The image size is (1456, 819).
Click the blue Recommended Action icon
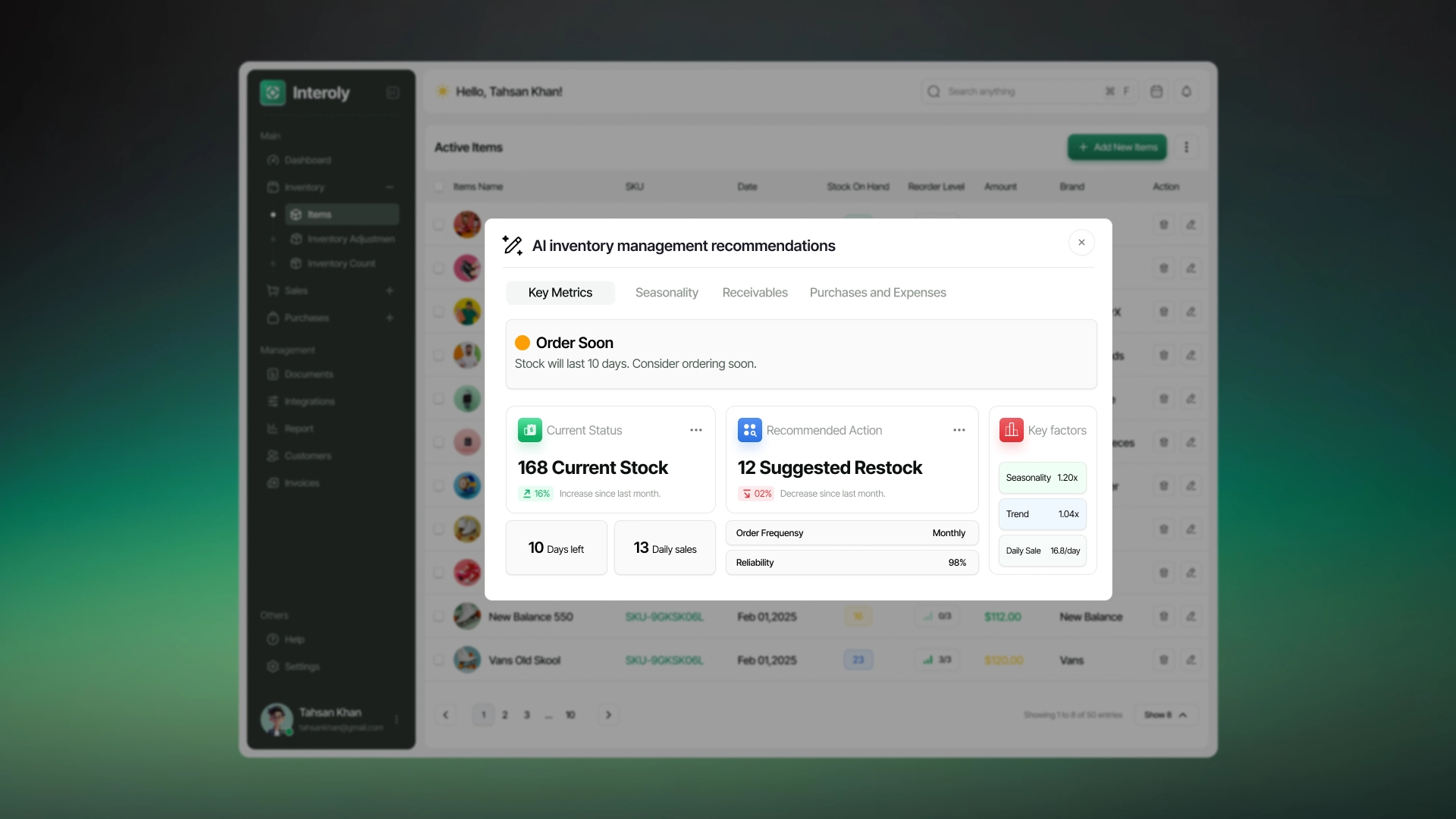click(749, 430)
